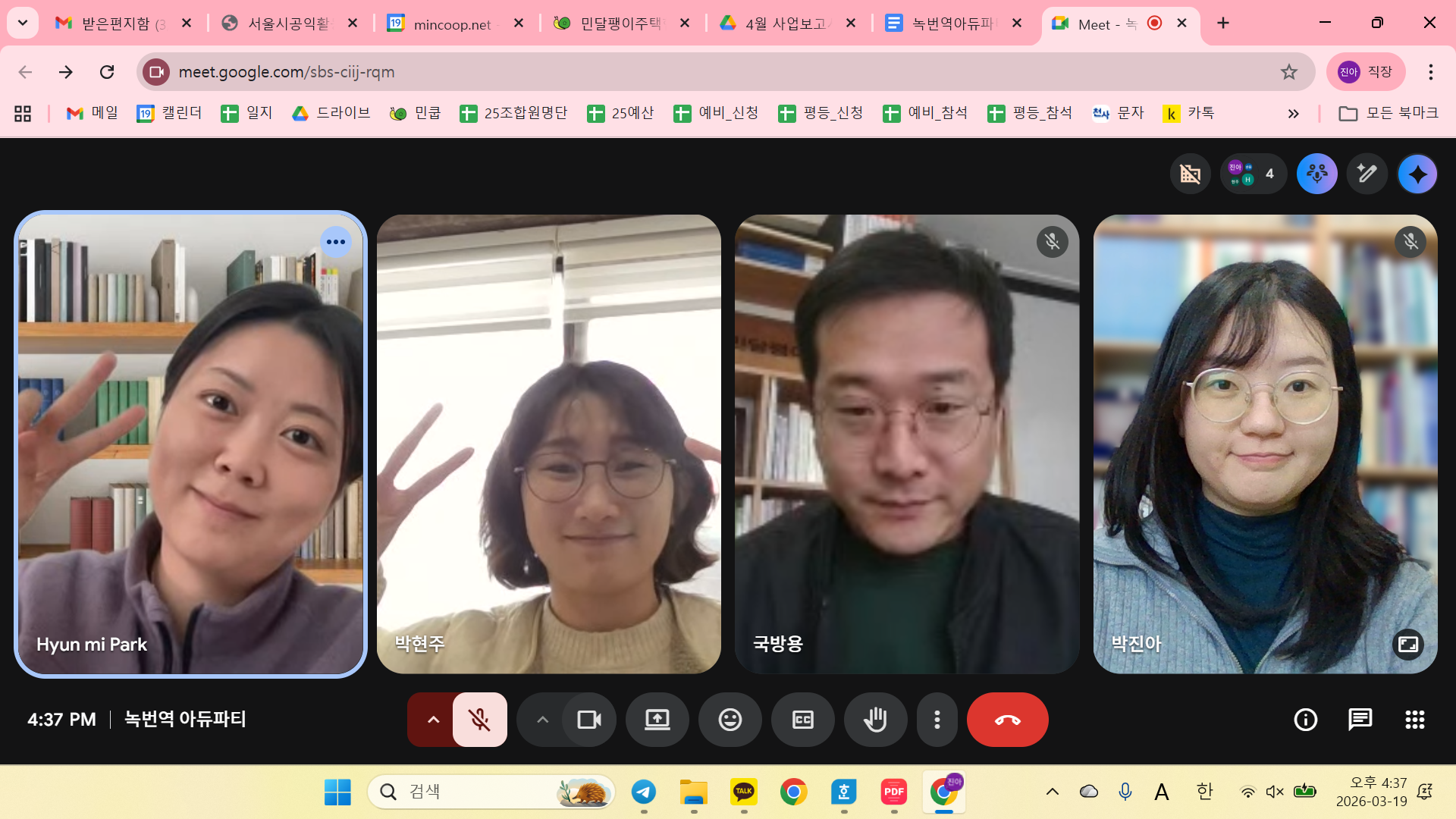
Task: Click picture-in-picture icon on 박진아 tile
Action: [x=1408, y=645]
